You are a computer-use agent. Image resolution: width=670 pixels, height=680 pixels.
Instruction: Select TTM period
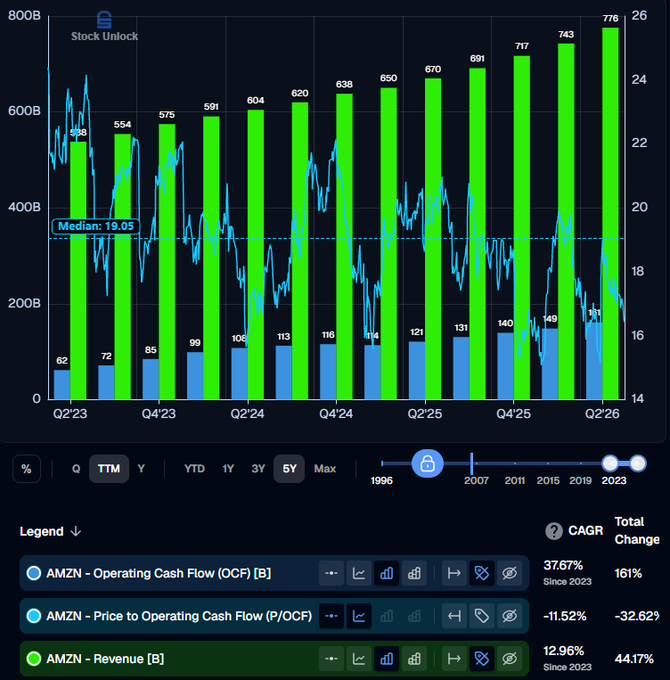click(109, 469)
